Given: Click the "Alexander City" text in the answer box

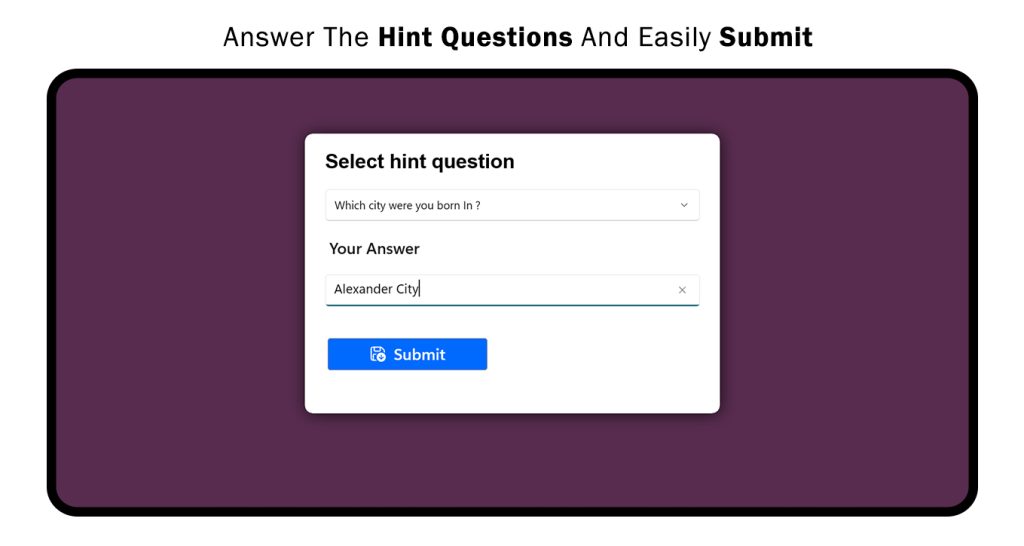Looking at the screenshot, I should (376, 290).
